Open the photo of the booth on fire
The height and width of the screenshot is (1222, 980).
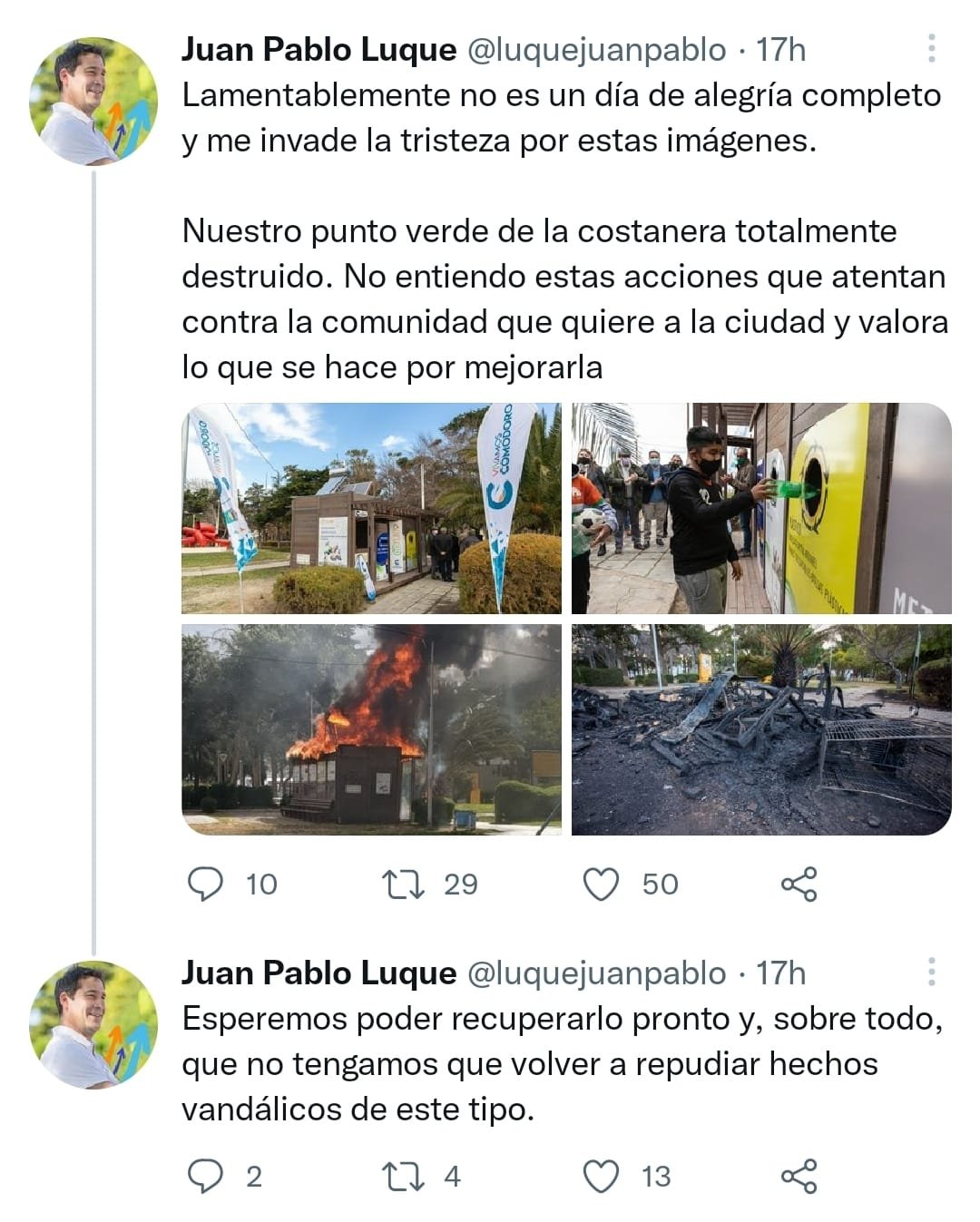coord(371,729)
